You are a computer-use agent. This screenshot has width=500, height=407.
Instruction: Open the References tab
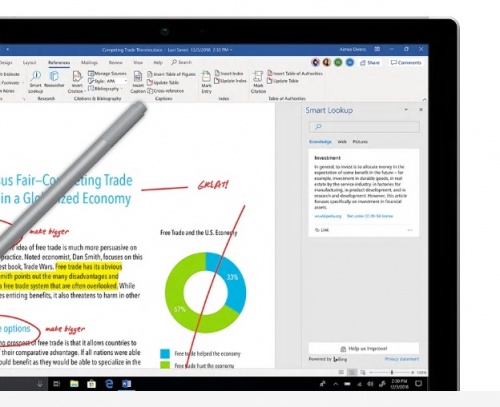tap(59, 63)
